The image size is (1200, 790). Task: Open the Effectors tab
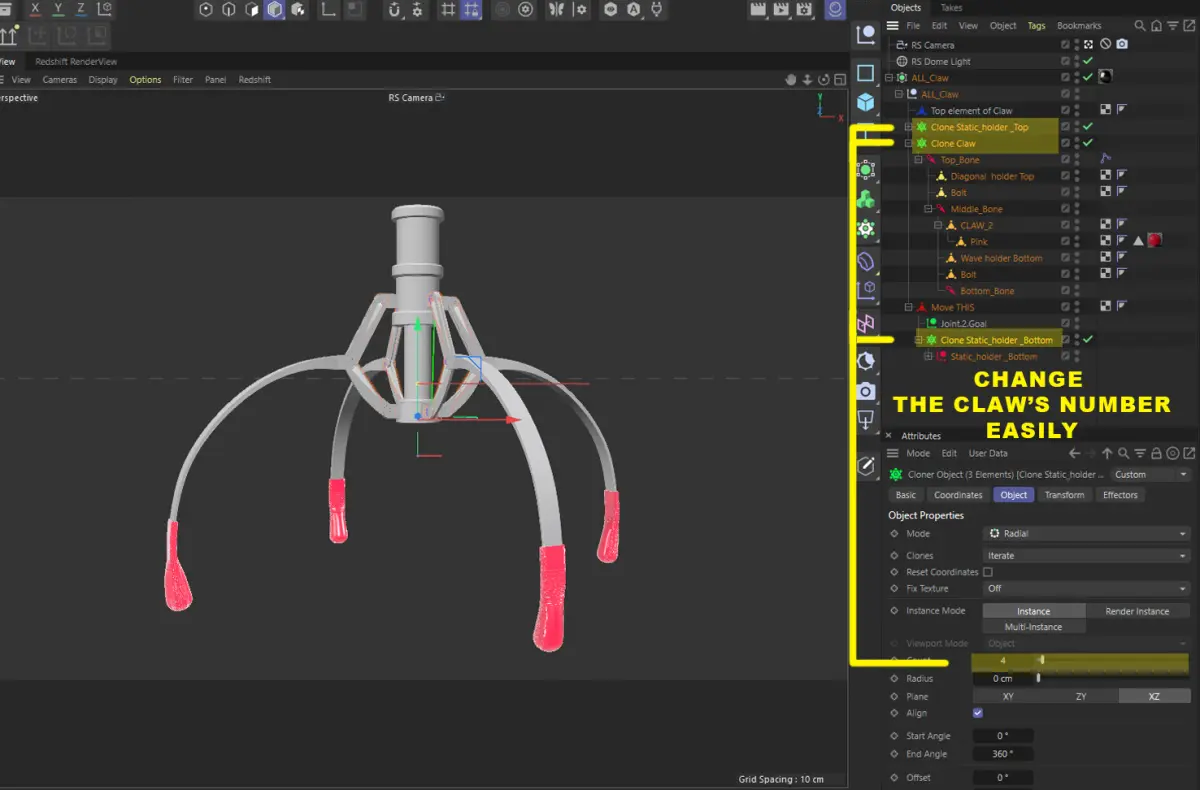[x=1120, y=495]
